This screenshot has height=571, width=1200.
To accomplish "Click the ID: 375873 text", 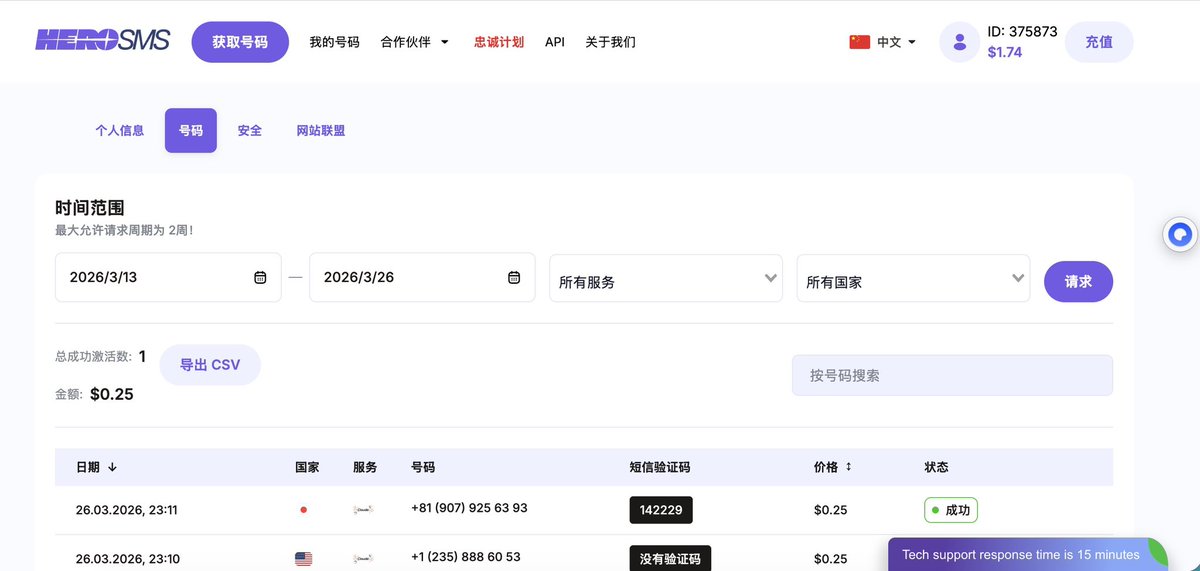I will (1022, 31).
